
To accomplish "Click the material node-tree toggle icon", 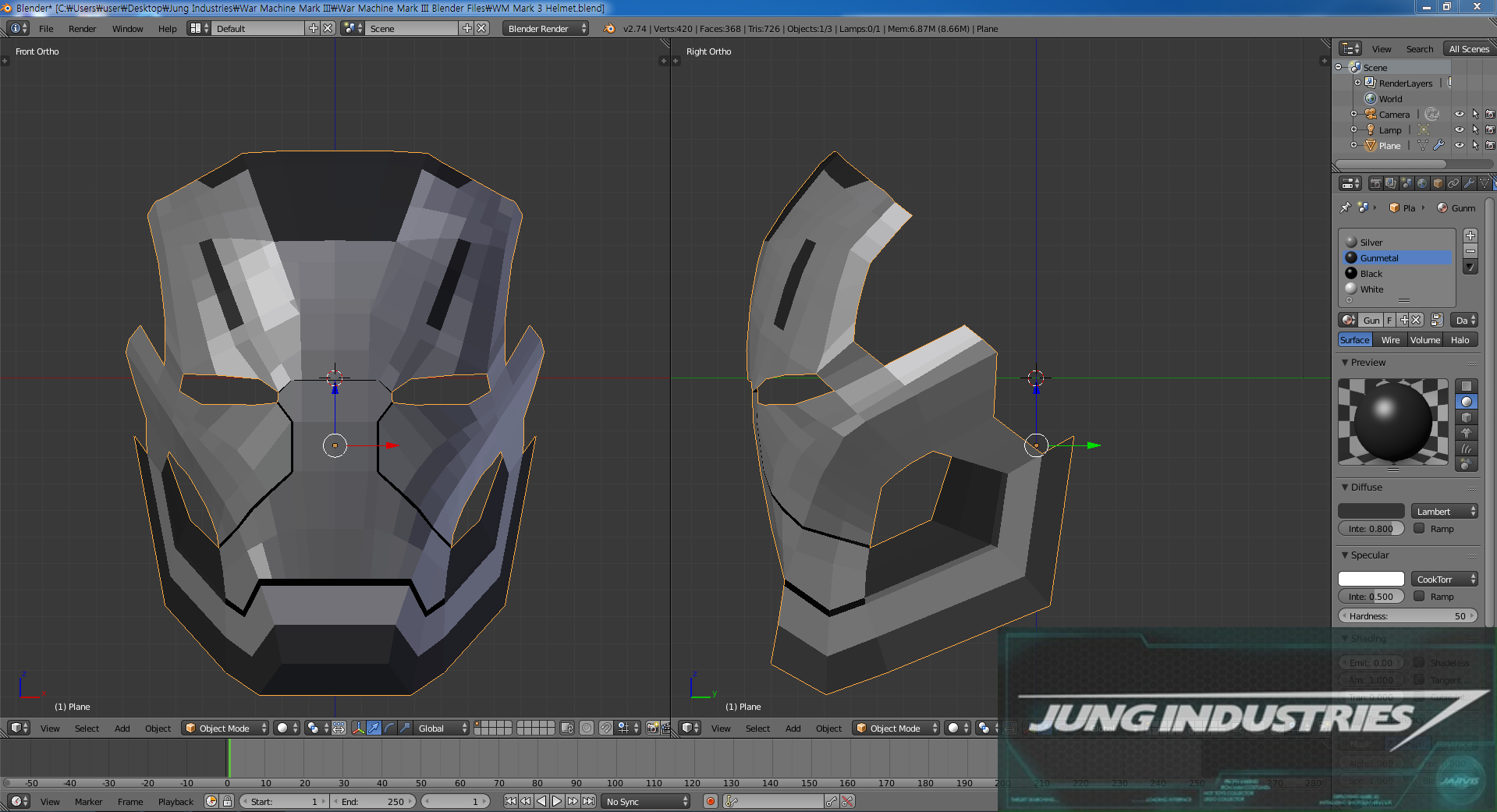I will coord(1437,320).
